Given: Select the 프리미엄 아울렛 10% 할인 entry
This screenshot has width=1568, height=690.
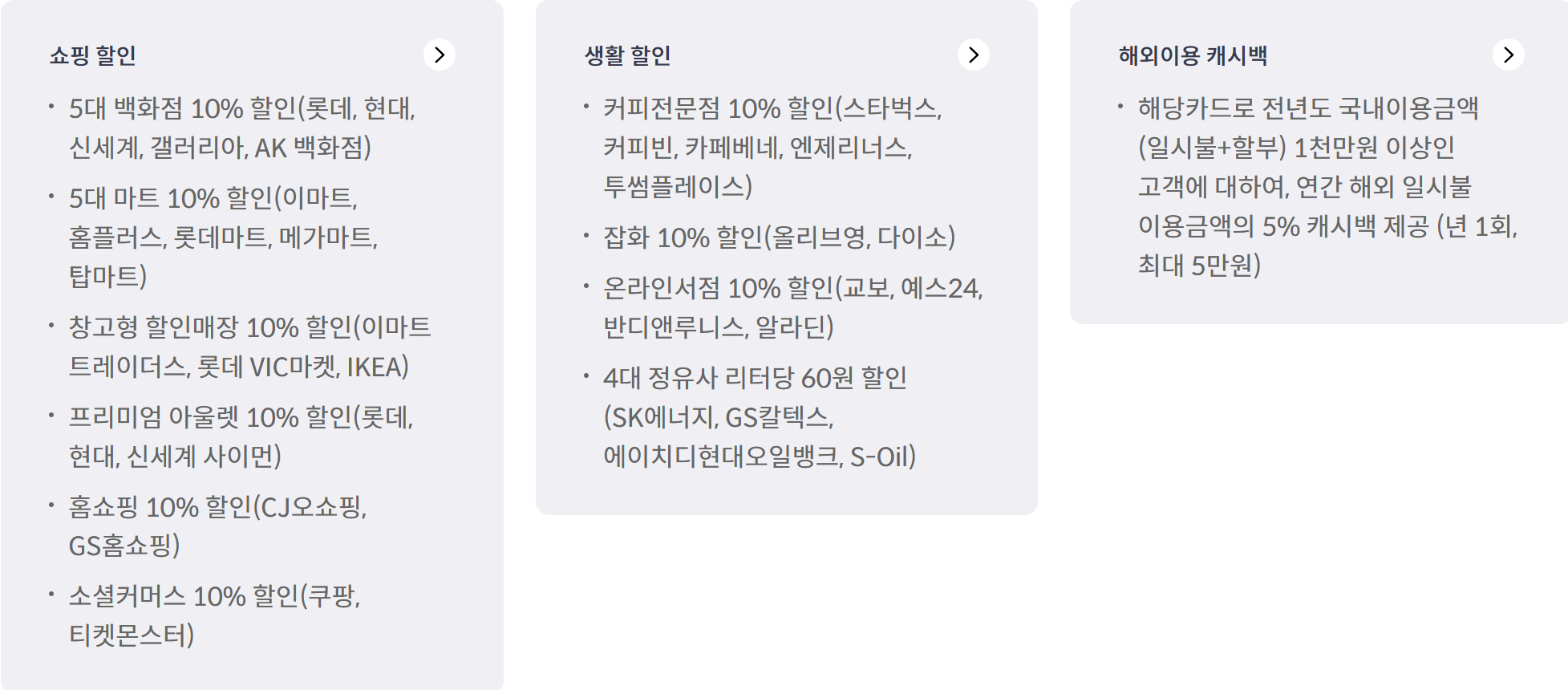Looking at the screenshot, I should [x=241, y=436].
